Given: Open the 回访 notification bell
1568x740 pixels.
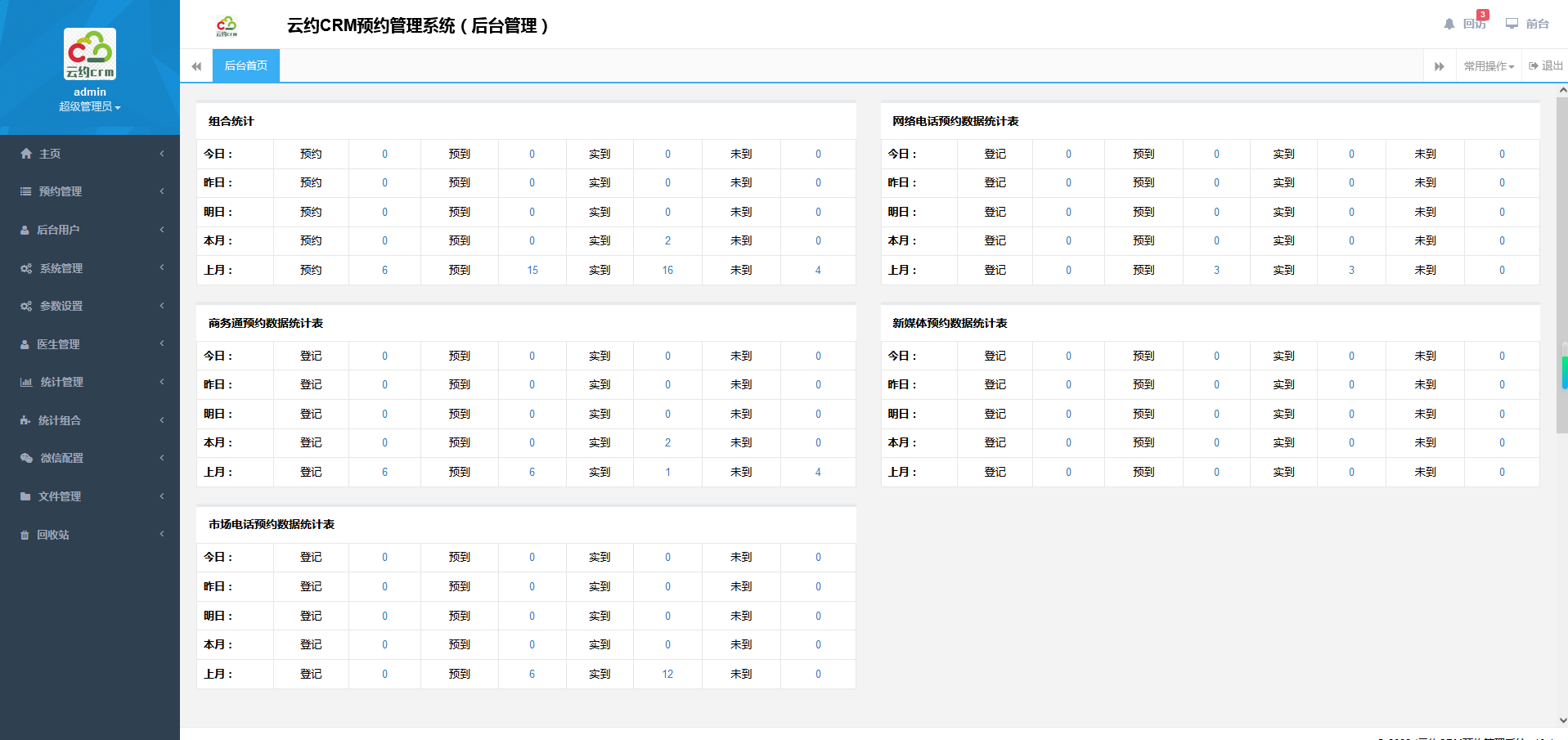Looking at the screenshot, I should tap(1449, 24).
